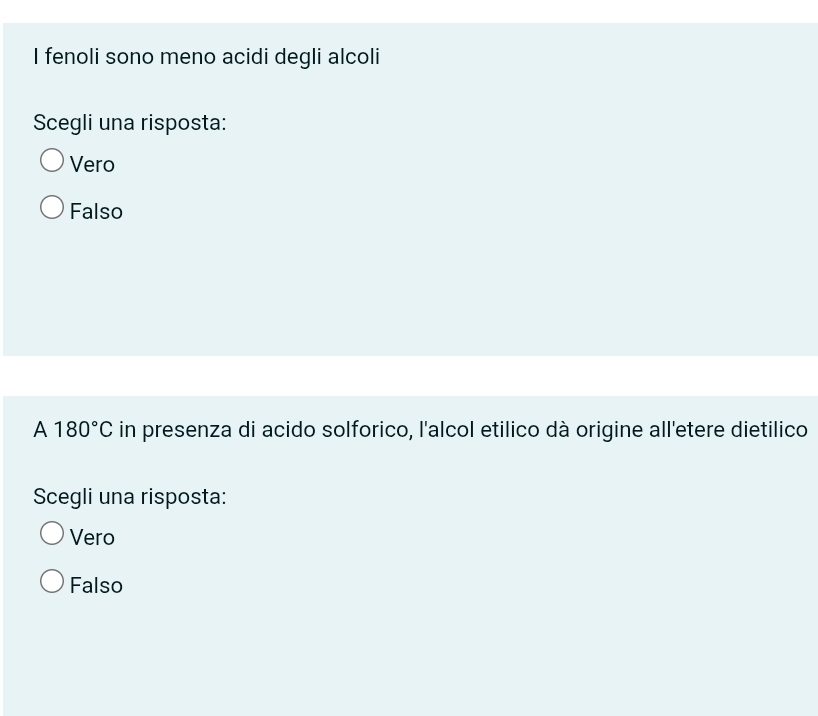Click the 'Falso' label under fenoli question
Screen dimensions: 818x716
point(96,212)
